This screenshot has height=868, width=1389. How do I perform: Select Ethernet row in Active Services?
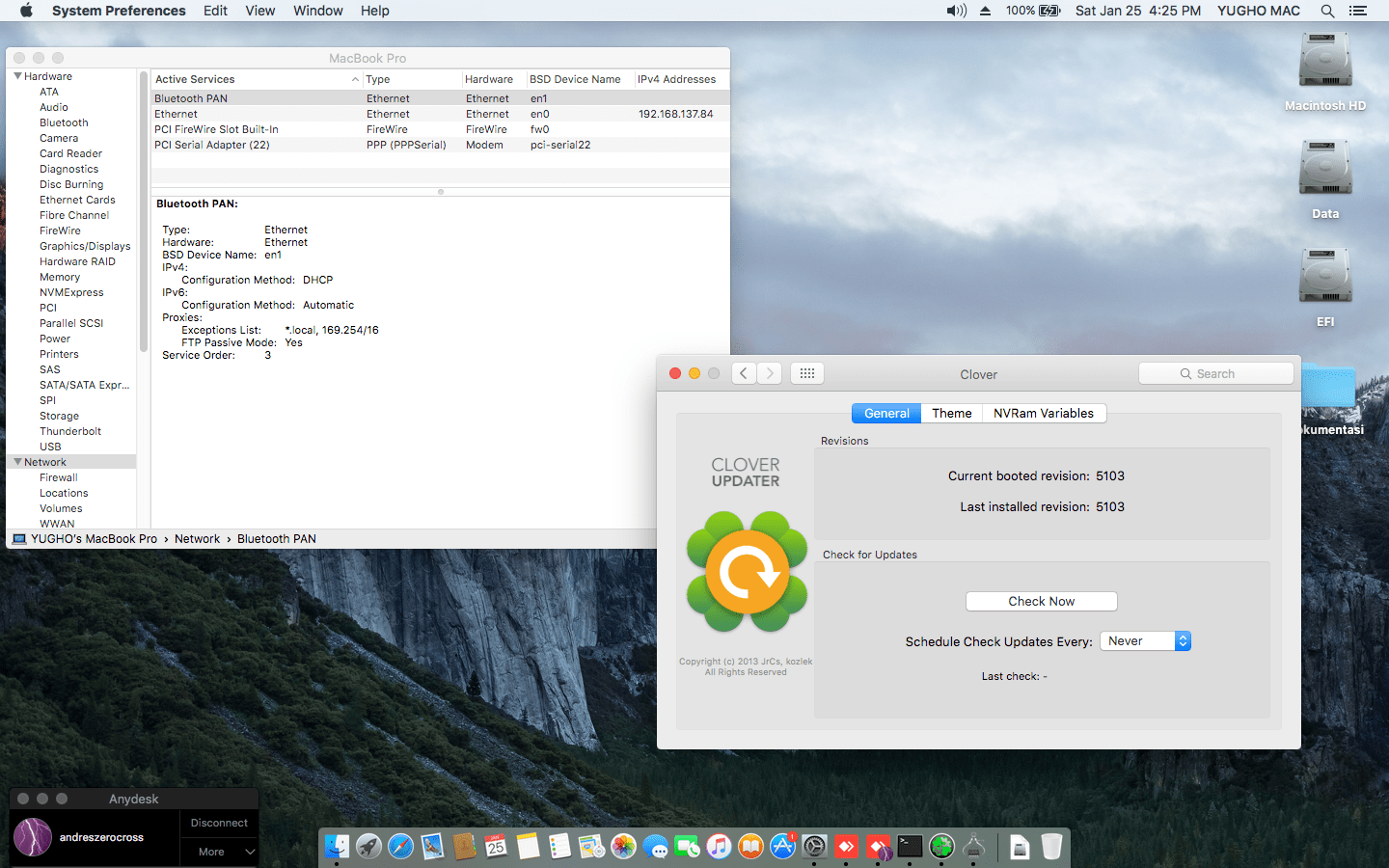[x=440, y=114]
